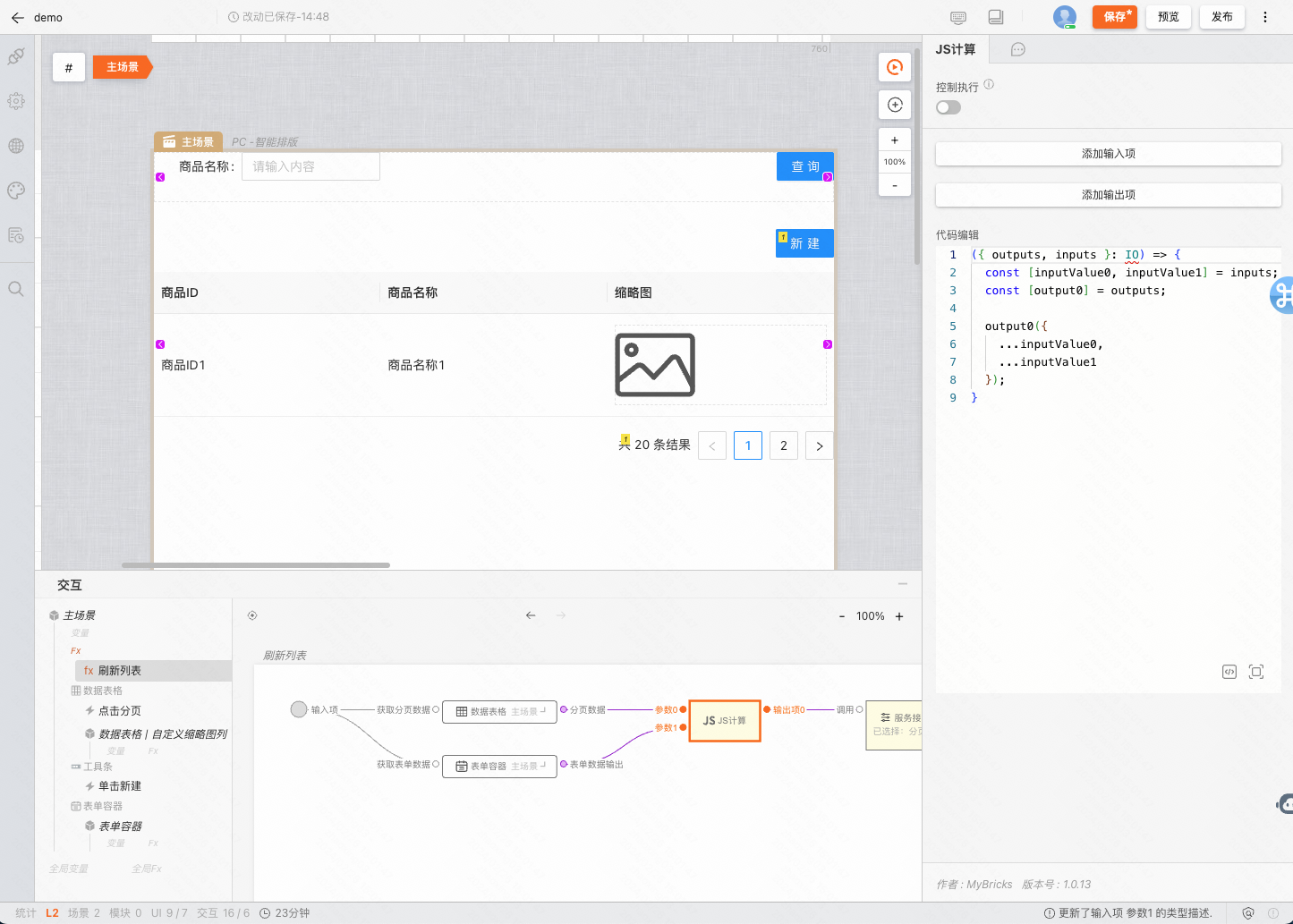Open the globe icon in left sidebar
Viewport: 1293px width, 924px height.
(16, 146)
